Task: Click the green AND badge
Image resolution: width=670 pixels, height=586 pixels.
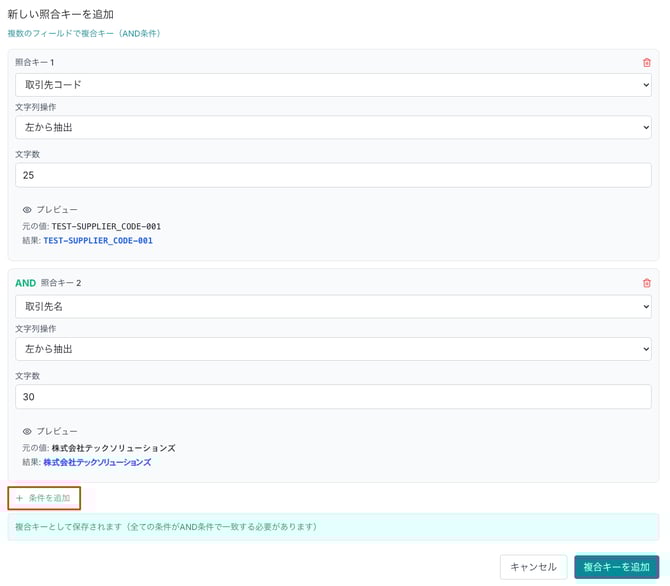Action: coord(25,283)
